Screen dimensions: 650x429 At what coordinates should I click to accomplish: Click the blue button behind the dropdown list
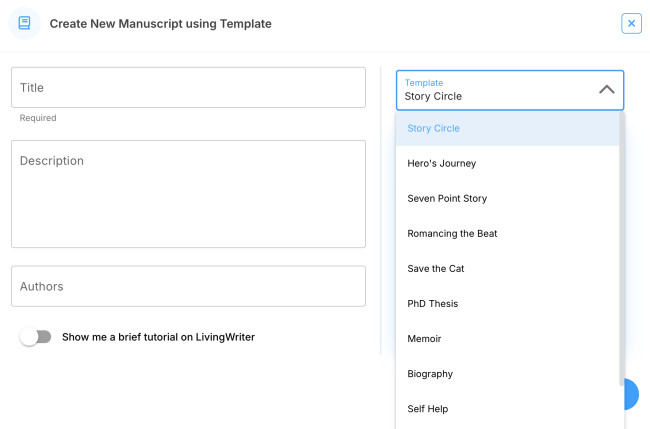pos(632,395)
